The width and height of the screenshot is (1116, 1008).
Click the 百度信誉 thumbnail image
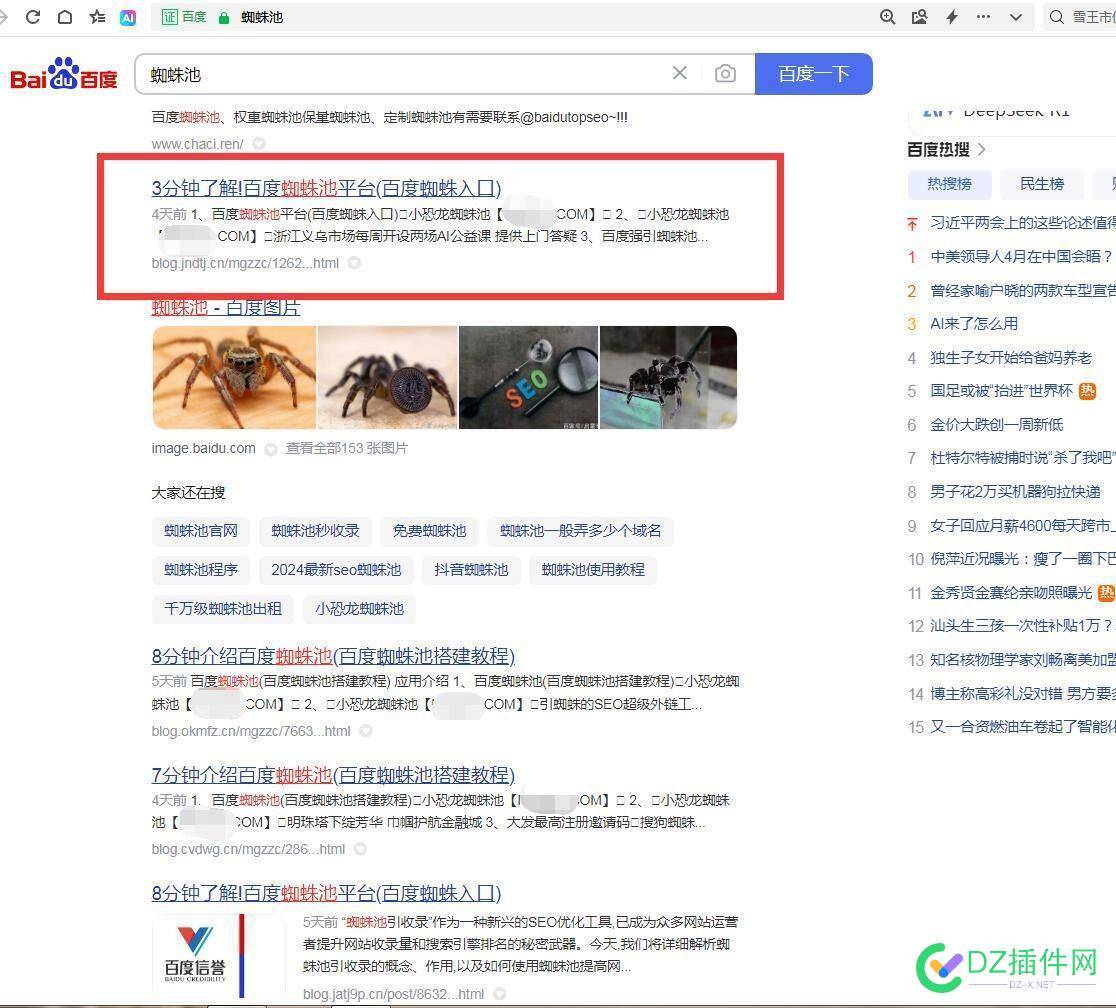(x=219, y=957)
